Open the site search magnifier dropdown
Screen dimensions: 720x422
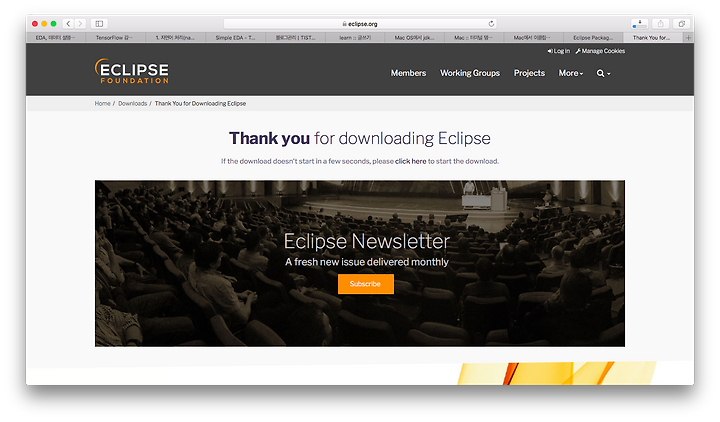tap(603, 73)
